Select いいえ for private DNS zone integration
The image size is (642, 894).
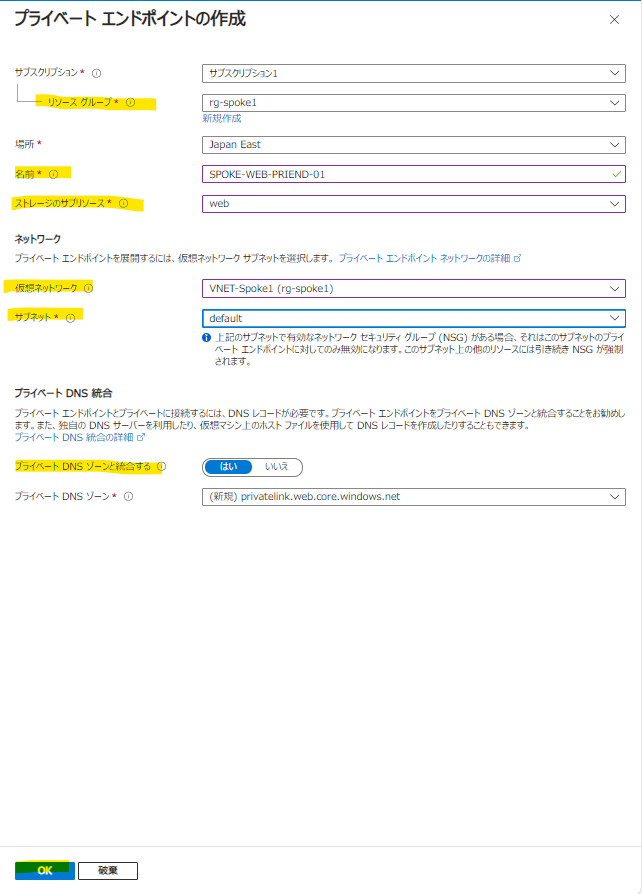pyautogui.click(x=277, y=467)
